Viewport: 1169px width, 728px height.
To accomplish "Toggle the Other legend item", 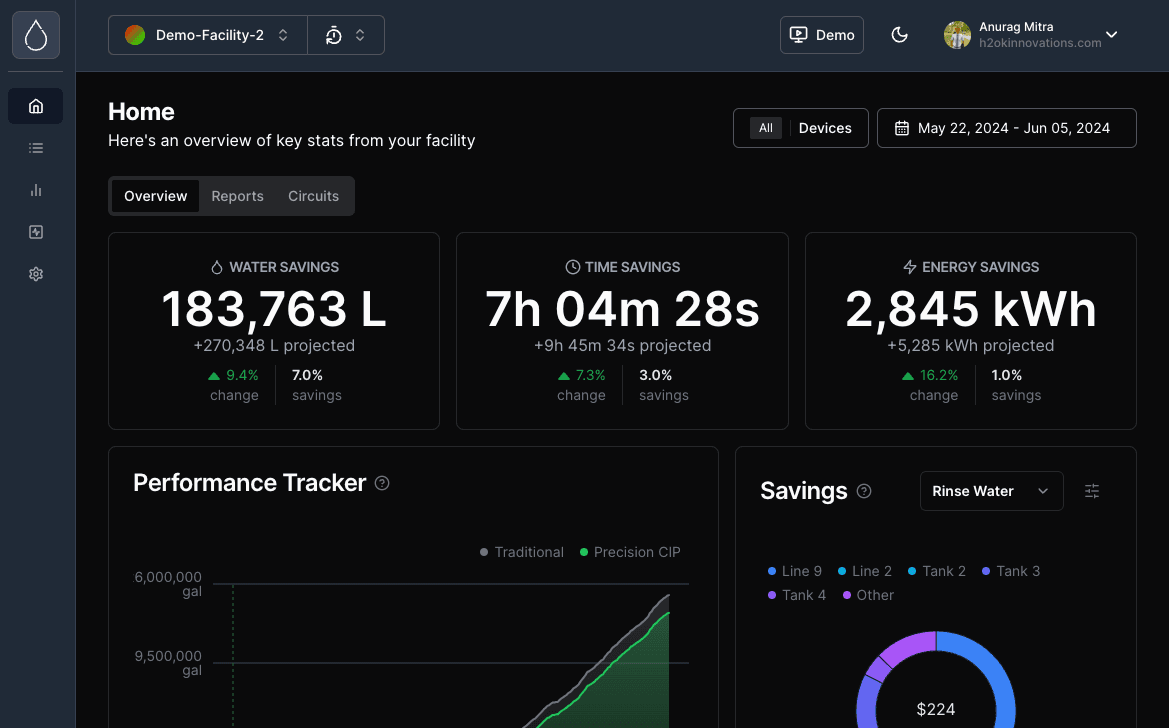I will click(x=868, y=595).
